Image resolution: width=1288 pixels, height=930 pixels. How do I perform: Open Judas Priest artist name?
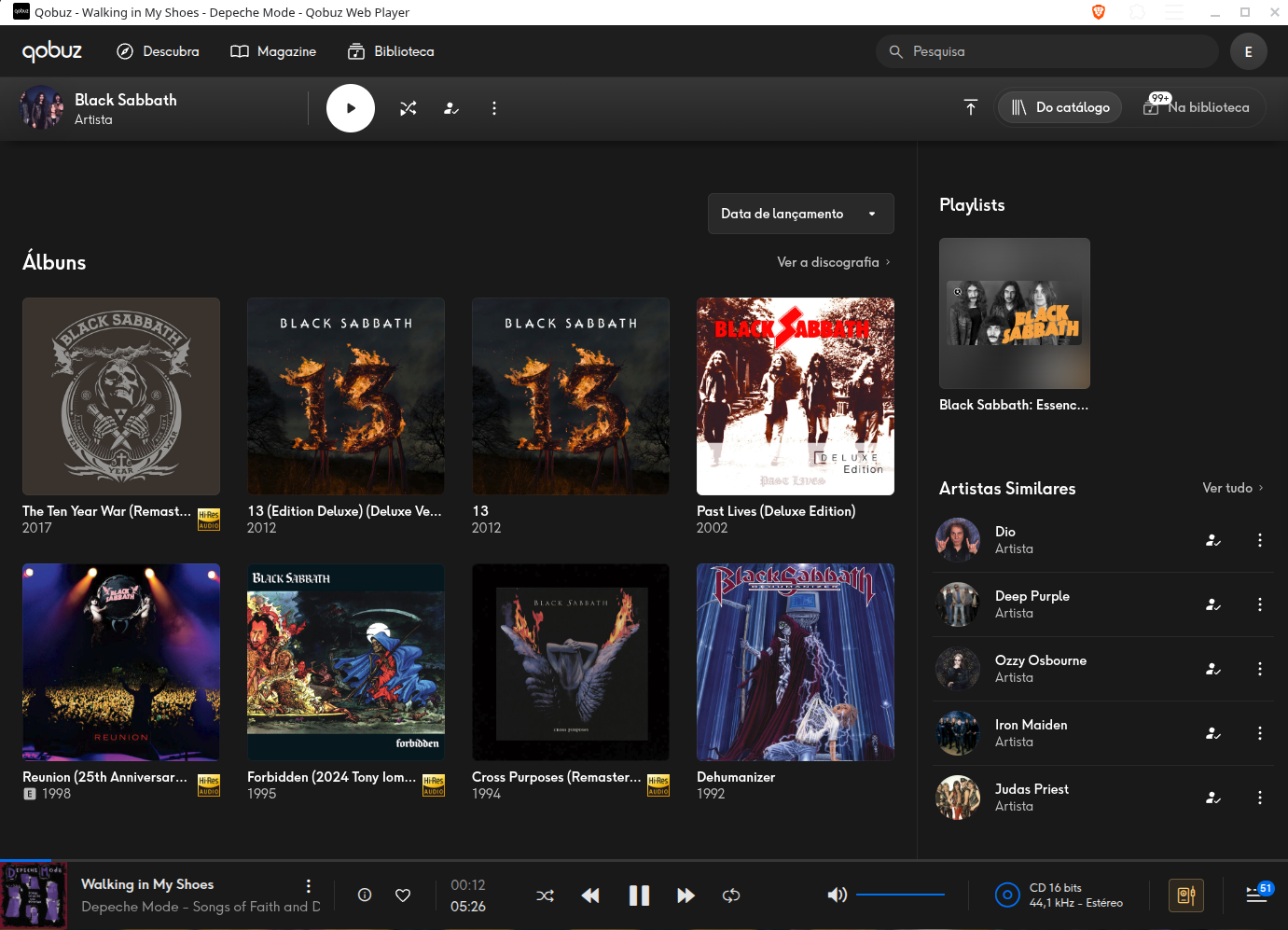pyautogui.click(x=1032, y=789)
